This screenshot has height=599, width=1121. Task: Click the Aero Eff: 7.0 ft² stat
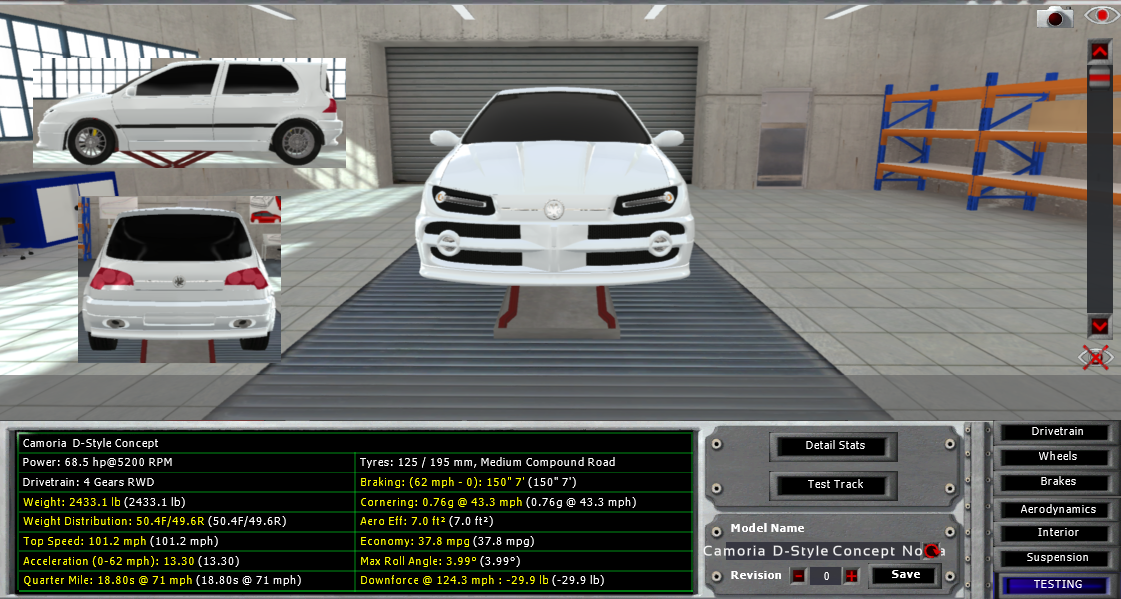coord(403,522)
